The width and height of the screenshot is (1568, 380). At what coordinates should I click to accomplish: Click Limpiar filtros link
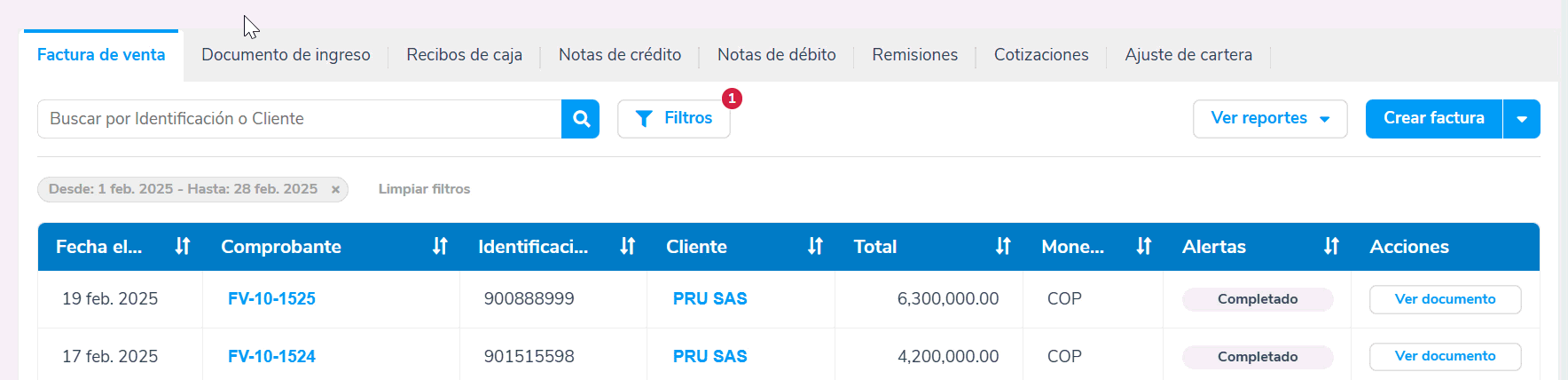point(424,189)
